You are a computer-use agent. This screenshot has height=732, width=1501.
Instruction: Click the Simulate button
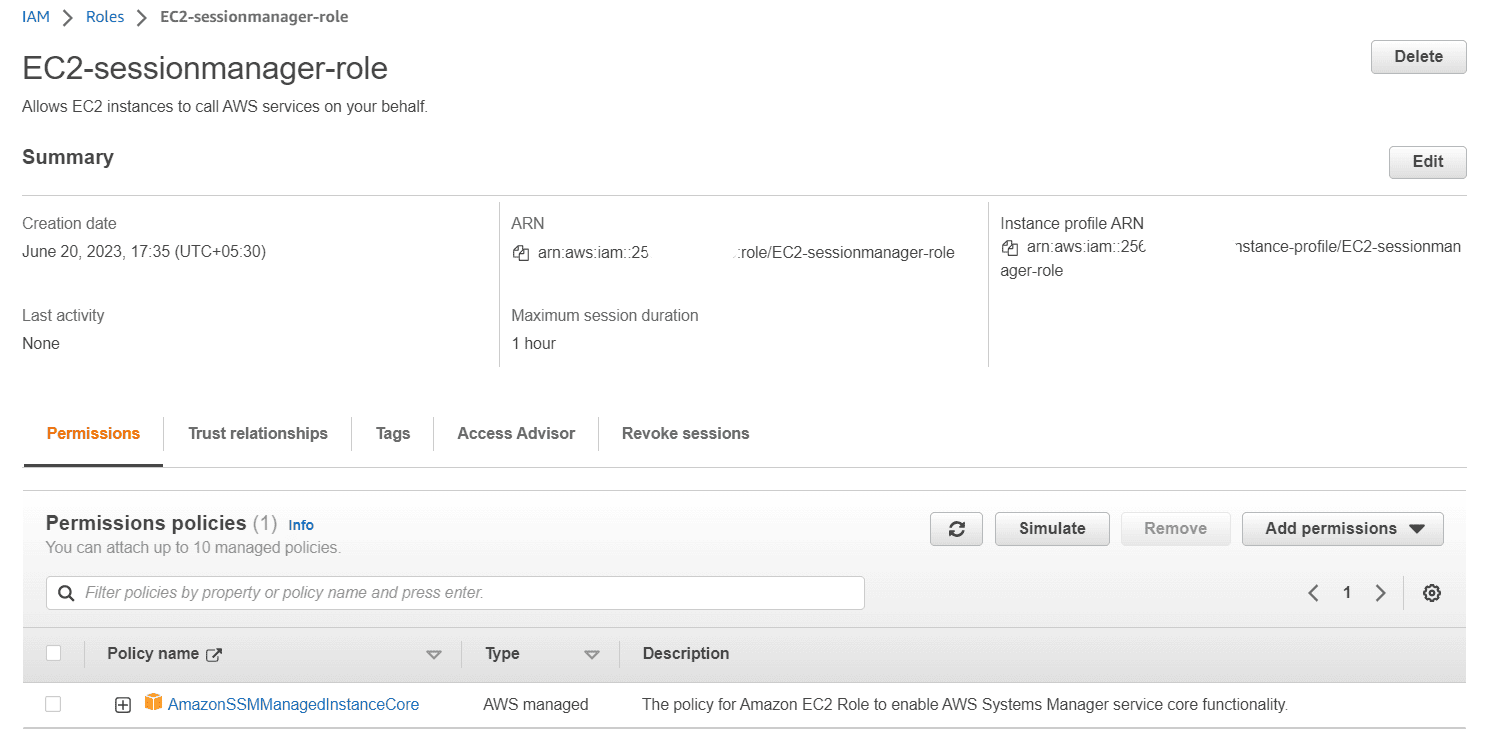(x=1052, y=529)
